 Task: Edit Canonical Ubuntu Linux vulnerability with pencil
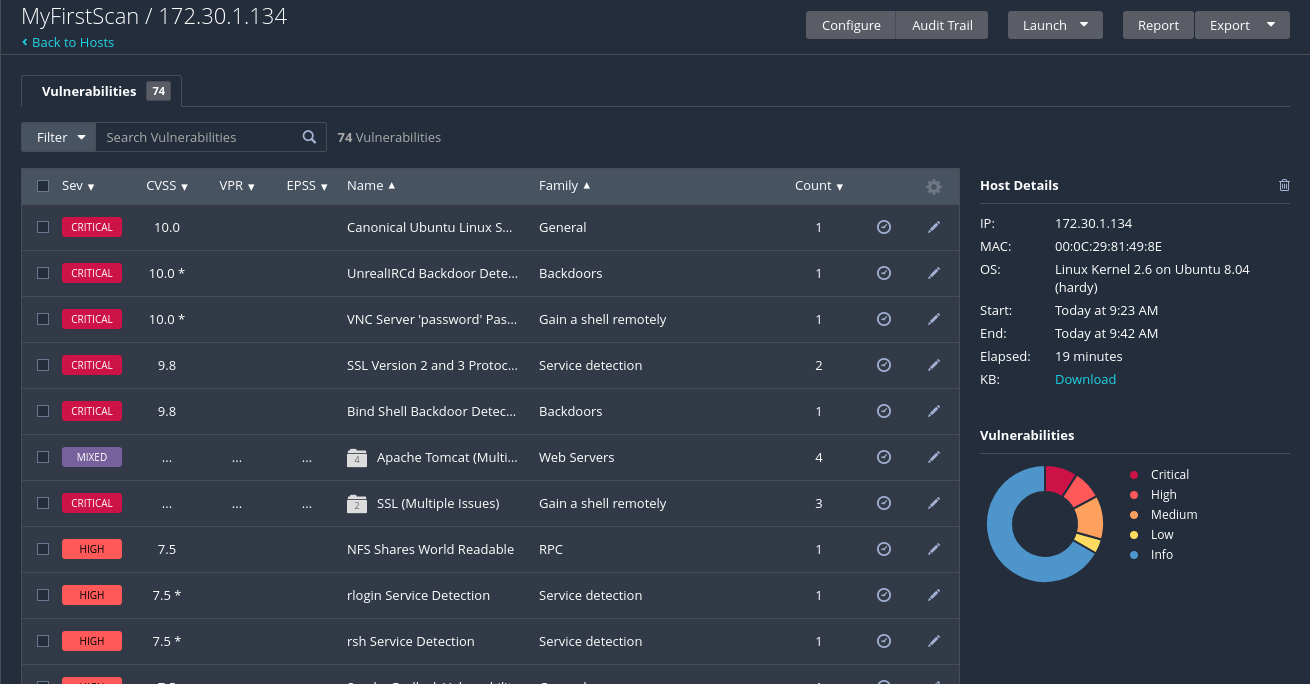click(934, 227)
